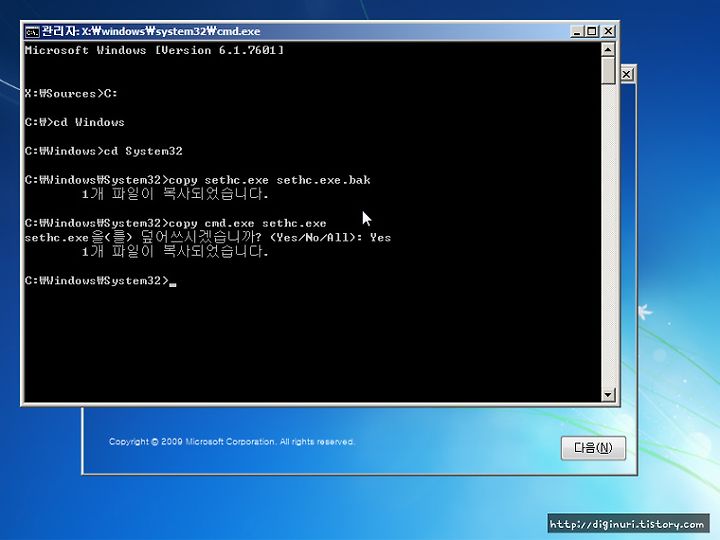The height and width of the screenshot is (540, 720).
Task: Click the 'cd Windows' command line
Action: coord(75,122)
